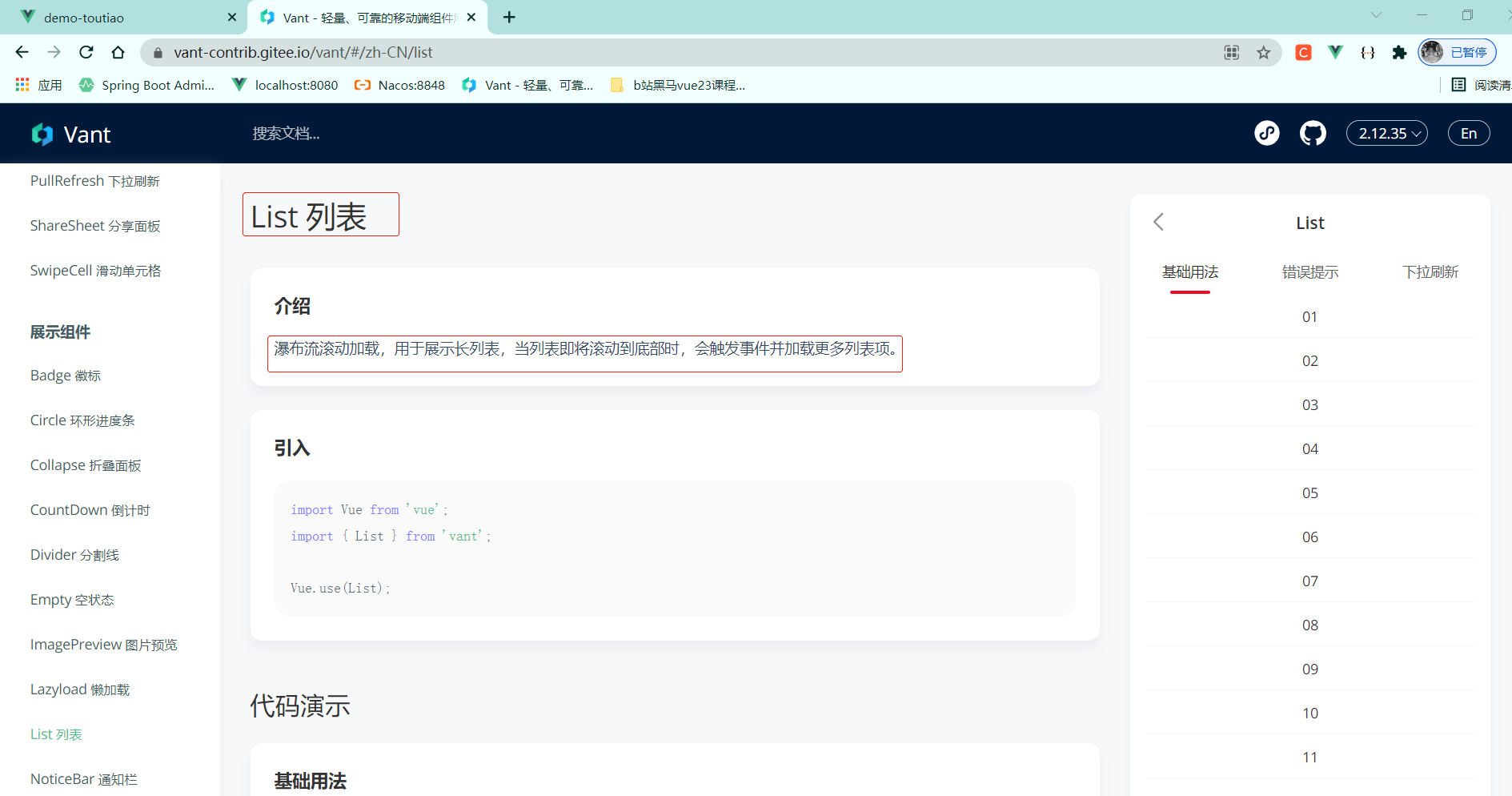The width and height of the screenshot is (1512, 796).
Task: Reload the current page
Action: coord(86,52)
